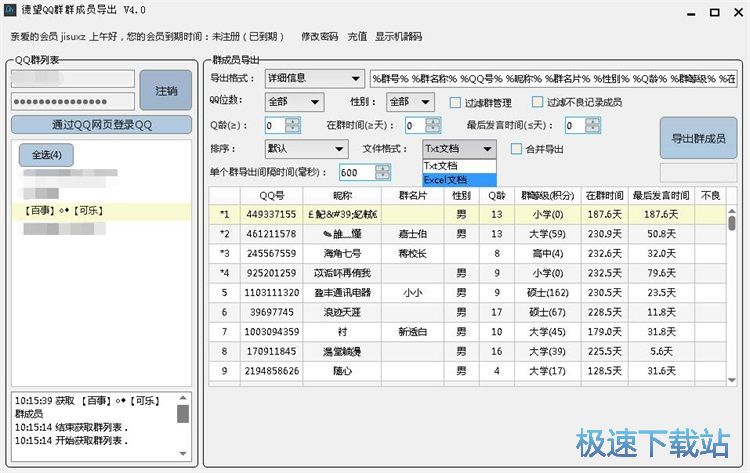Enable 过滤不良记录成员 checkbox
The width and height of the screenshot is (750, 473).
(538, 102)
